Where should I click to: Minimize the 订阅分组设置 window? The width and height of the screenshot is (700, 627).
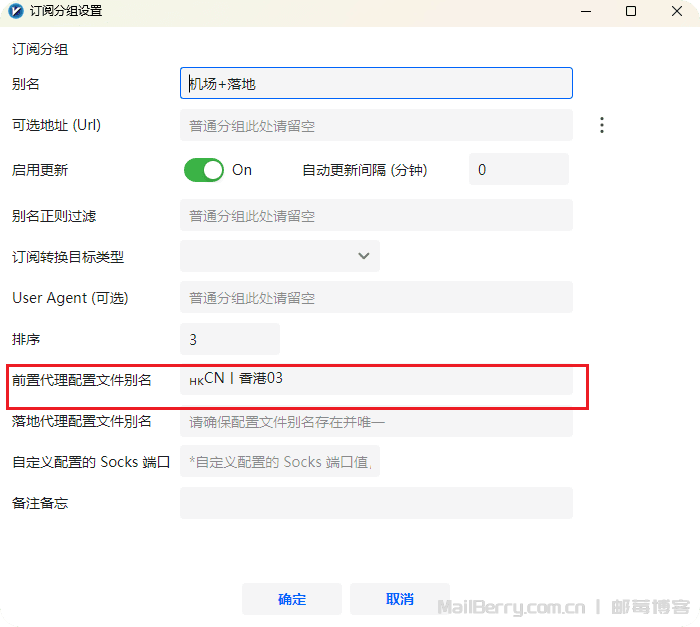[x=583, y=12]
